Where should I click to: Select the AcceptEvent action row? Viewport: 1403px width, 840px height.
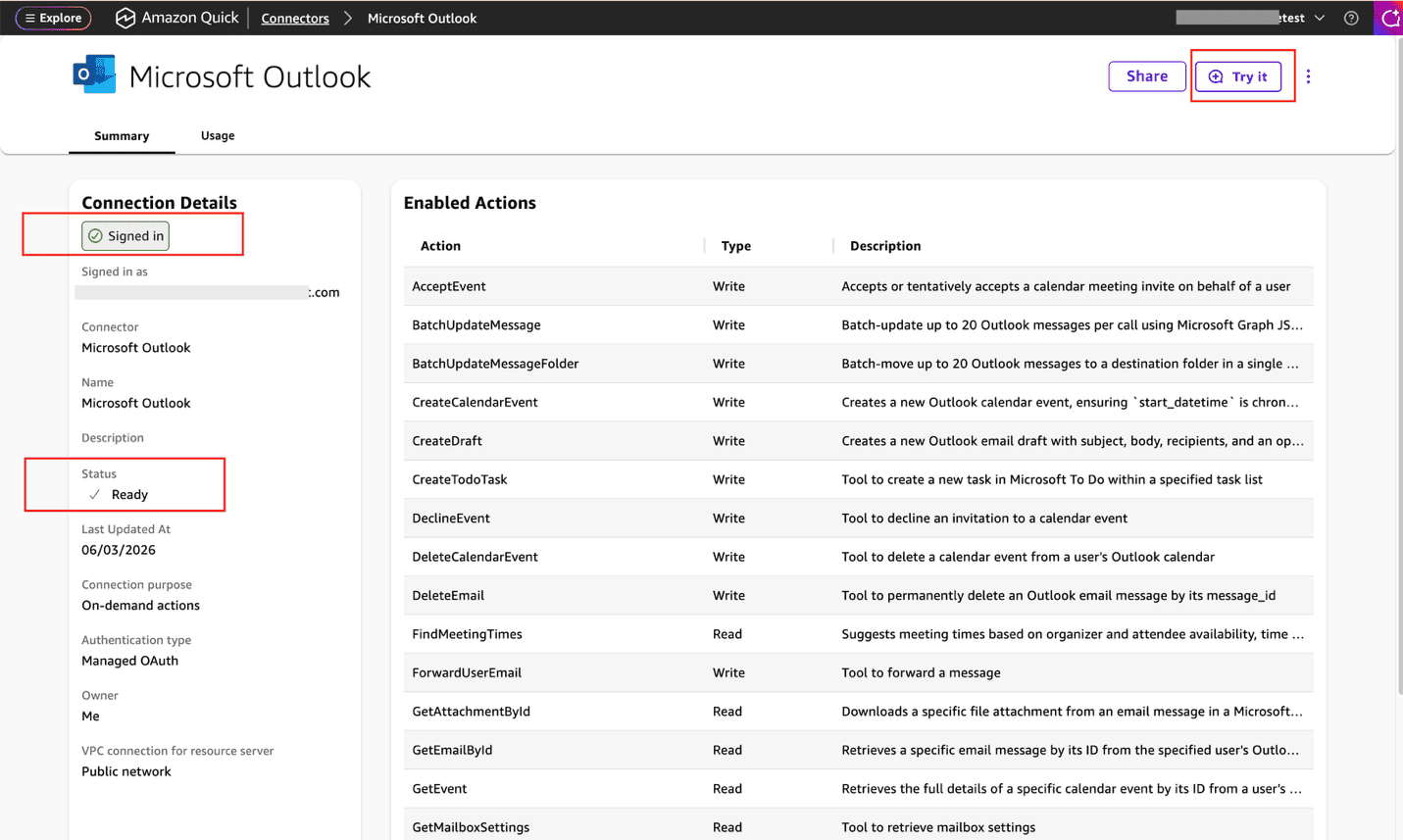pos(858,286)
